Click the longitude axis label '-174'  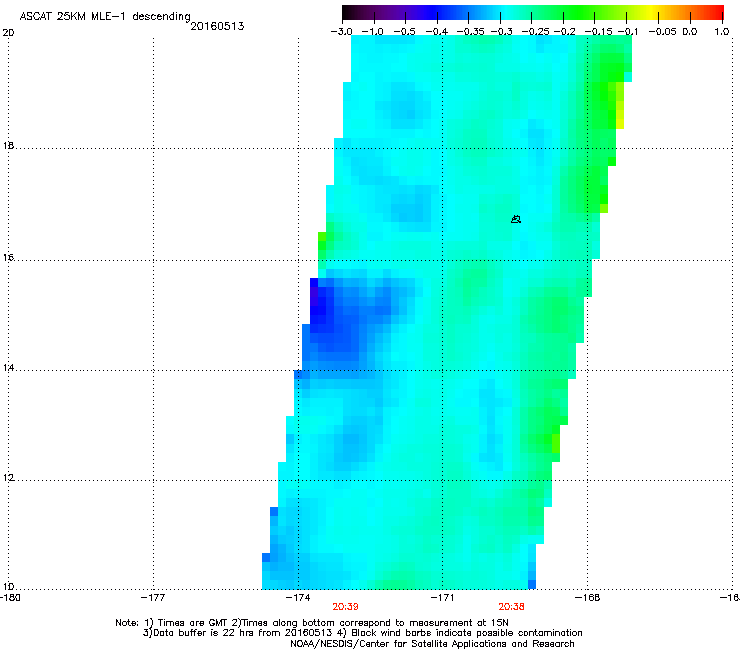(298, 598)
